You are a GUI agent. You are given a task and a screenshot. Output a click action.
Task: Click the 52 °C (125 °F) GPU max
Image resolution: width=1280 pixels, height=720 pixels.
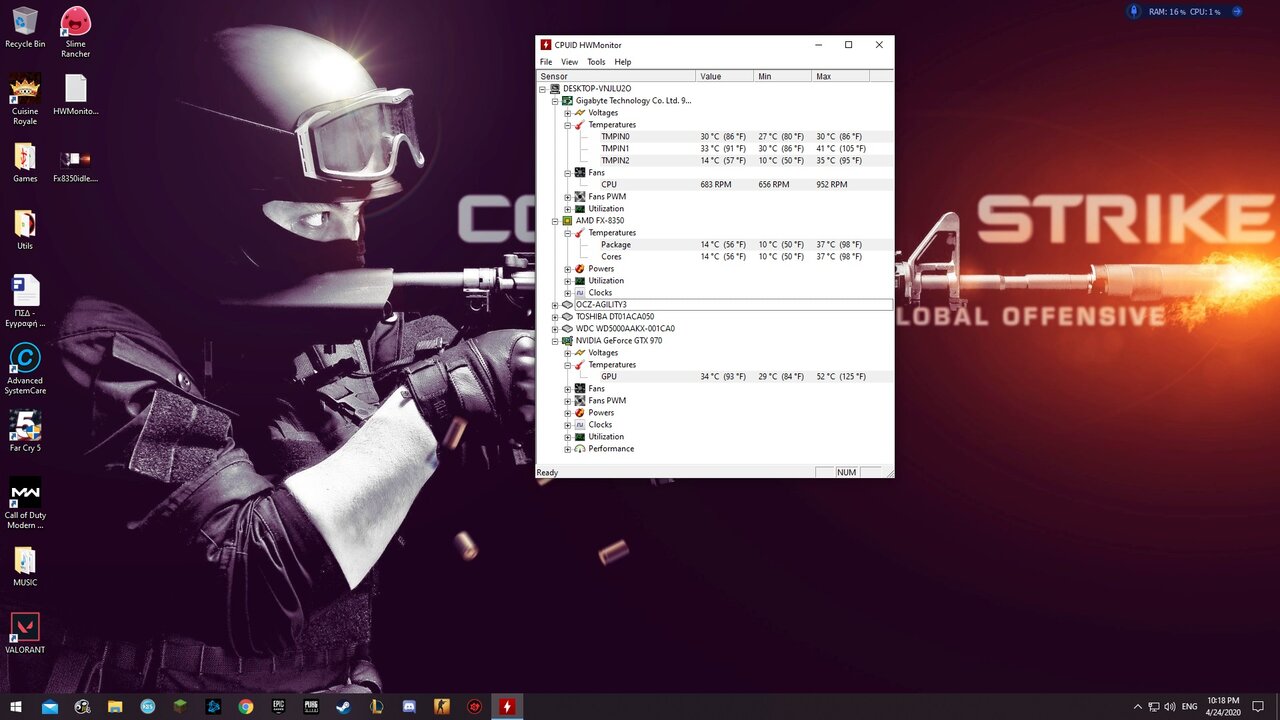click(x=841, y=377)
